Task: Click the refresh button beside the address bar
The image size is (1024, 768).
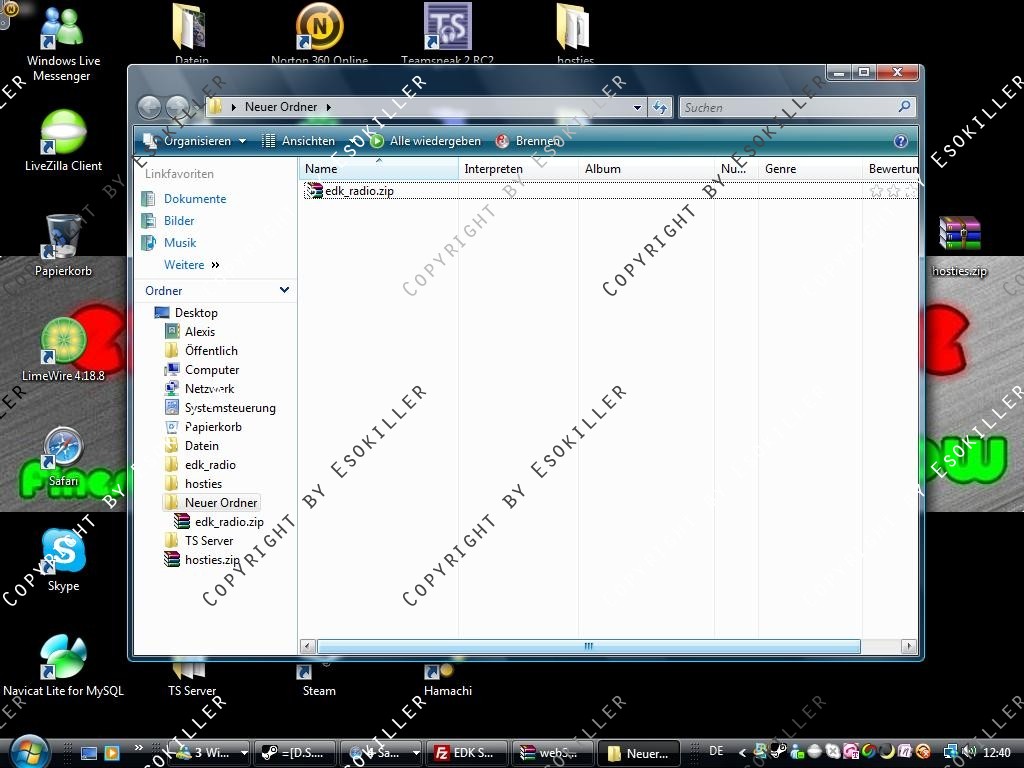Action: [660, 107]
